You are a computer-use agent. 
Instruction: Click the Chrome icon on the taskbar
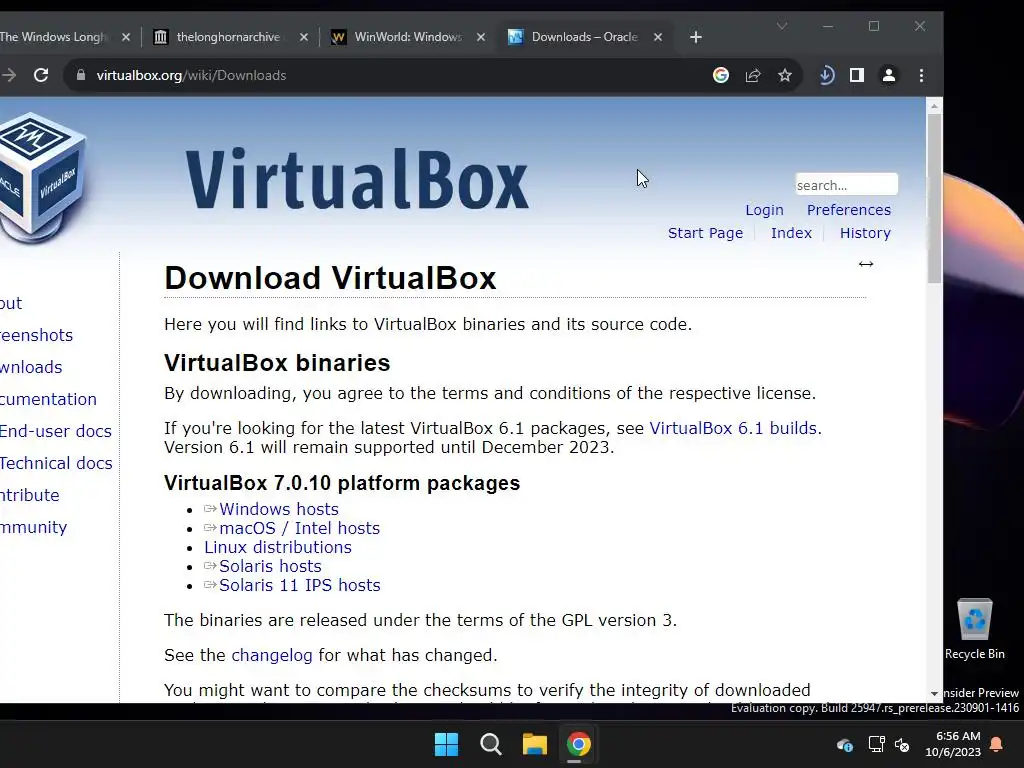579,744
